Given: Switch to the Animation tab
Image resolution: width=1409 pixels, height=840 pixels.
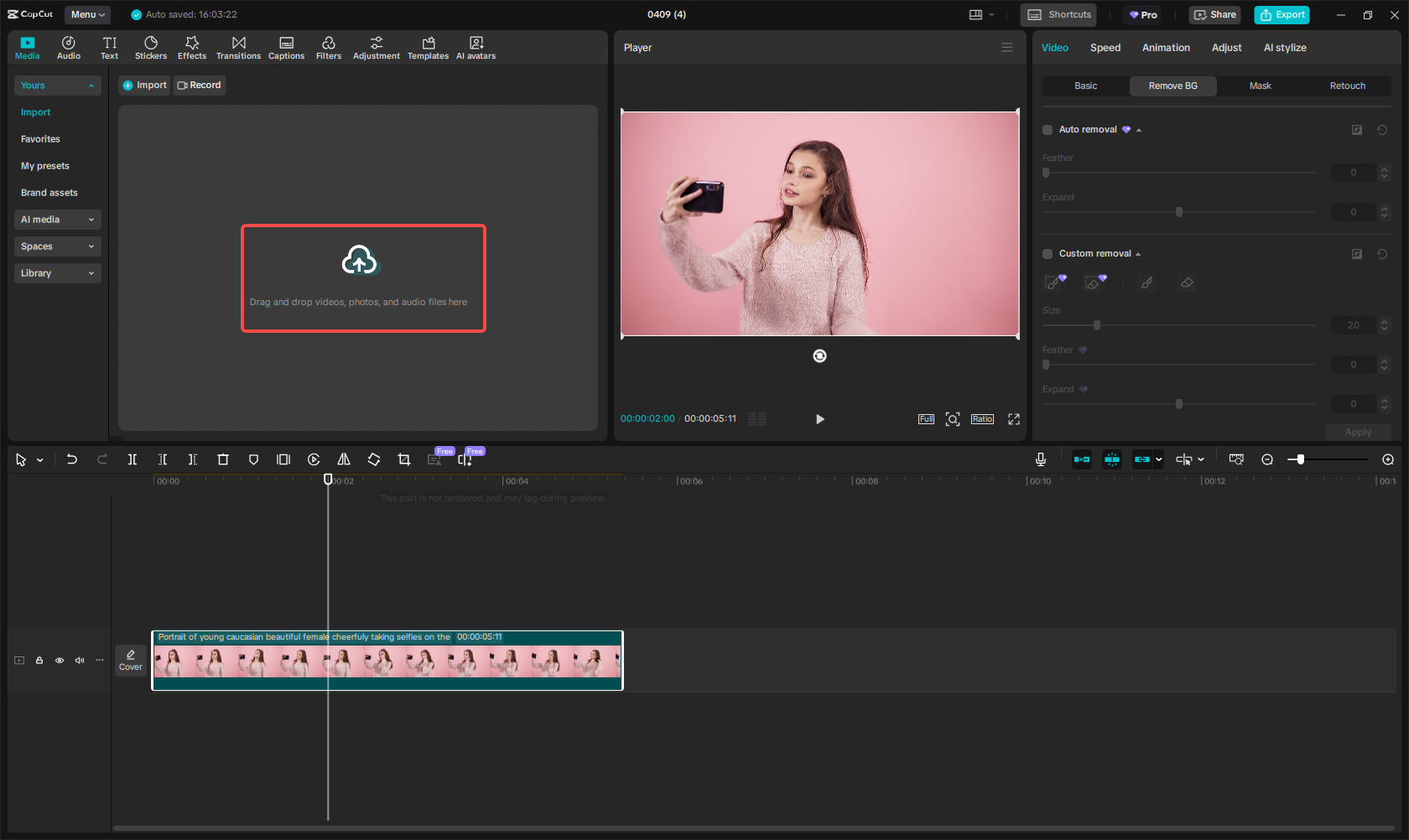Looking at the screenshot, I should [1166, 48].
